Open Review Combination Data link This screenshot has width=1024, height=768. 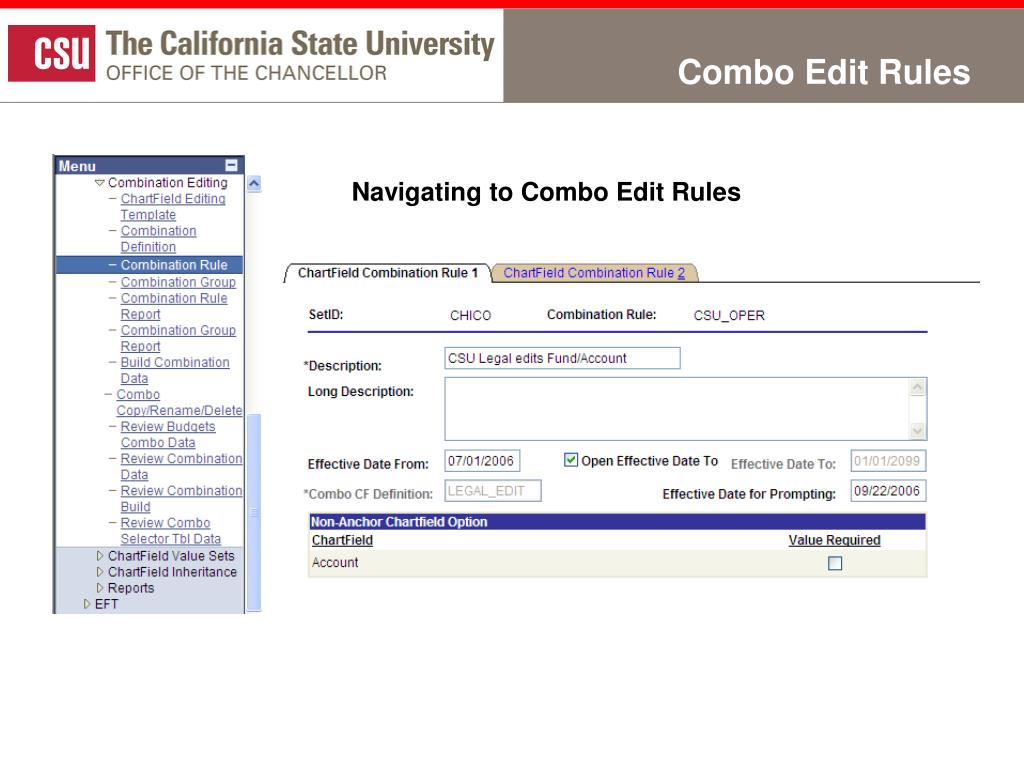click(x=181, y=466)
